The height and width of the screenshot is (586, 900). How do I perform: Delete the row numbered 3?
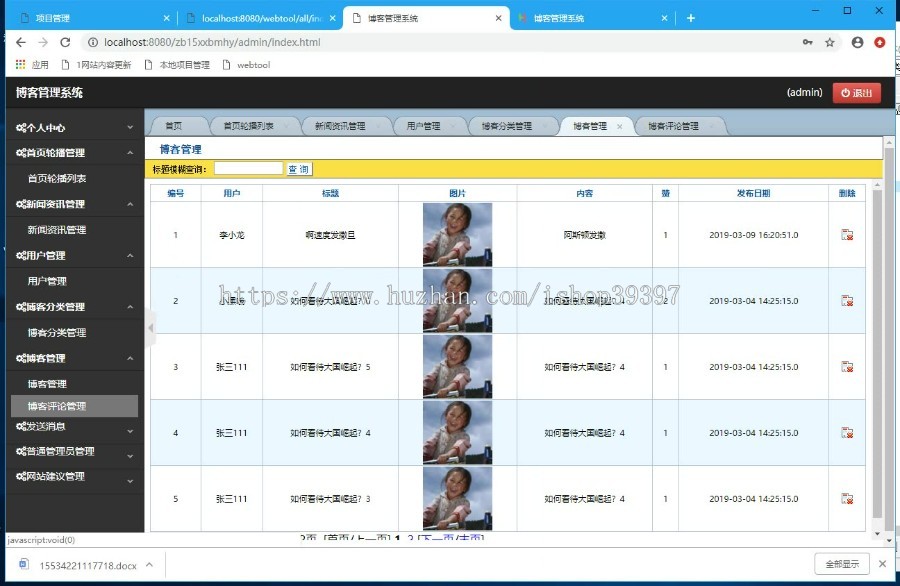click(847, 367)
